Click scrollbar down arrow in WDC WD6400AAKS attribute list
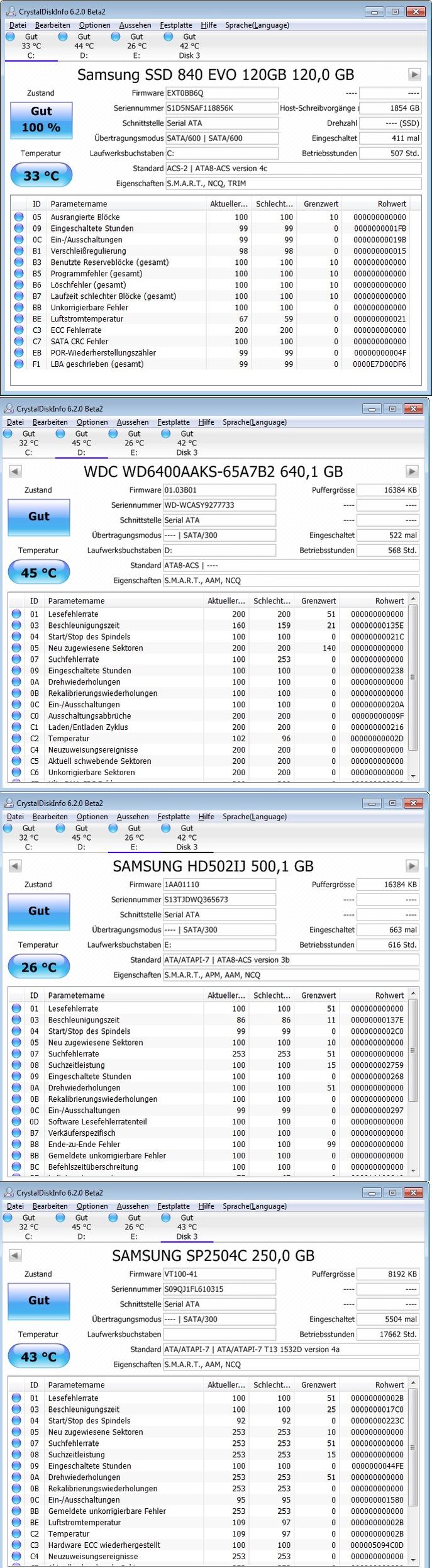 click(413, 776)
